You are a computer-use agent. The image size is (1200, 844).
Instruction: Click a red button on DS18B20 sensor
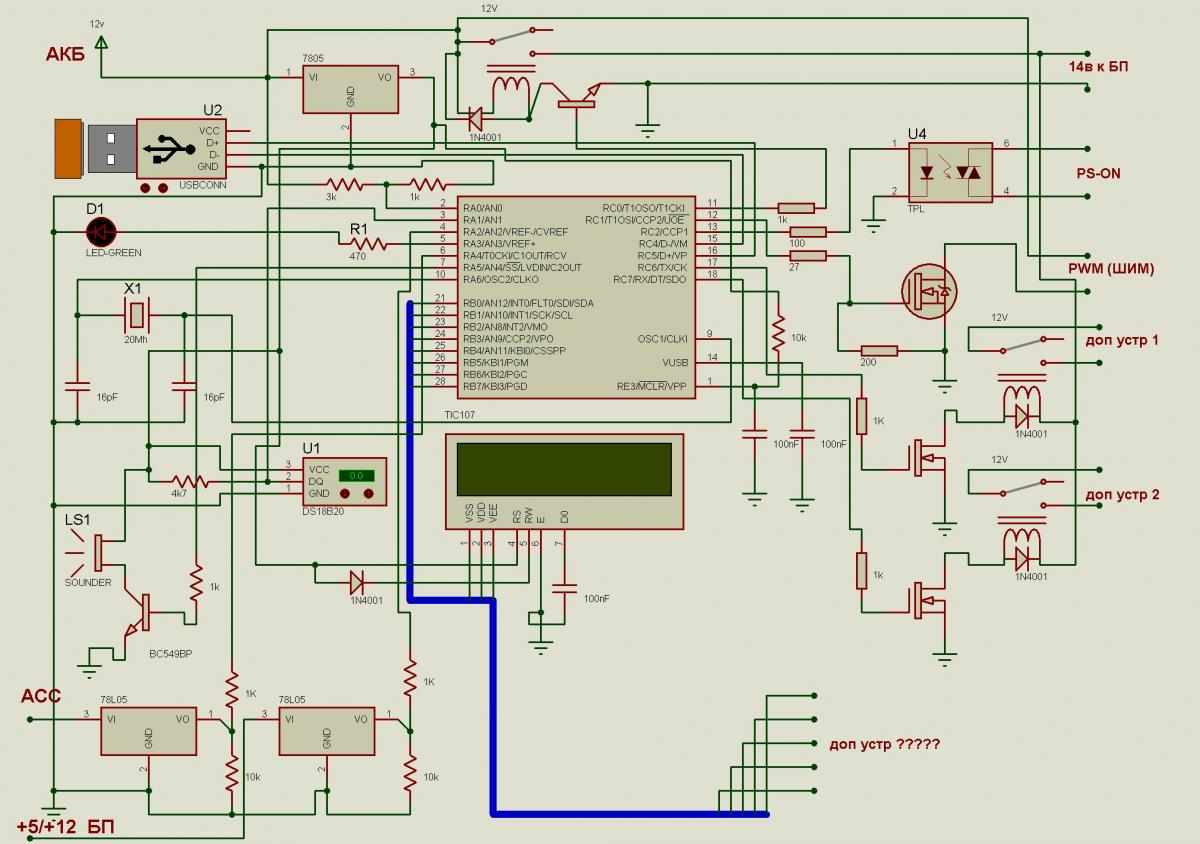coord(347,494)
